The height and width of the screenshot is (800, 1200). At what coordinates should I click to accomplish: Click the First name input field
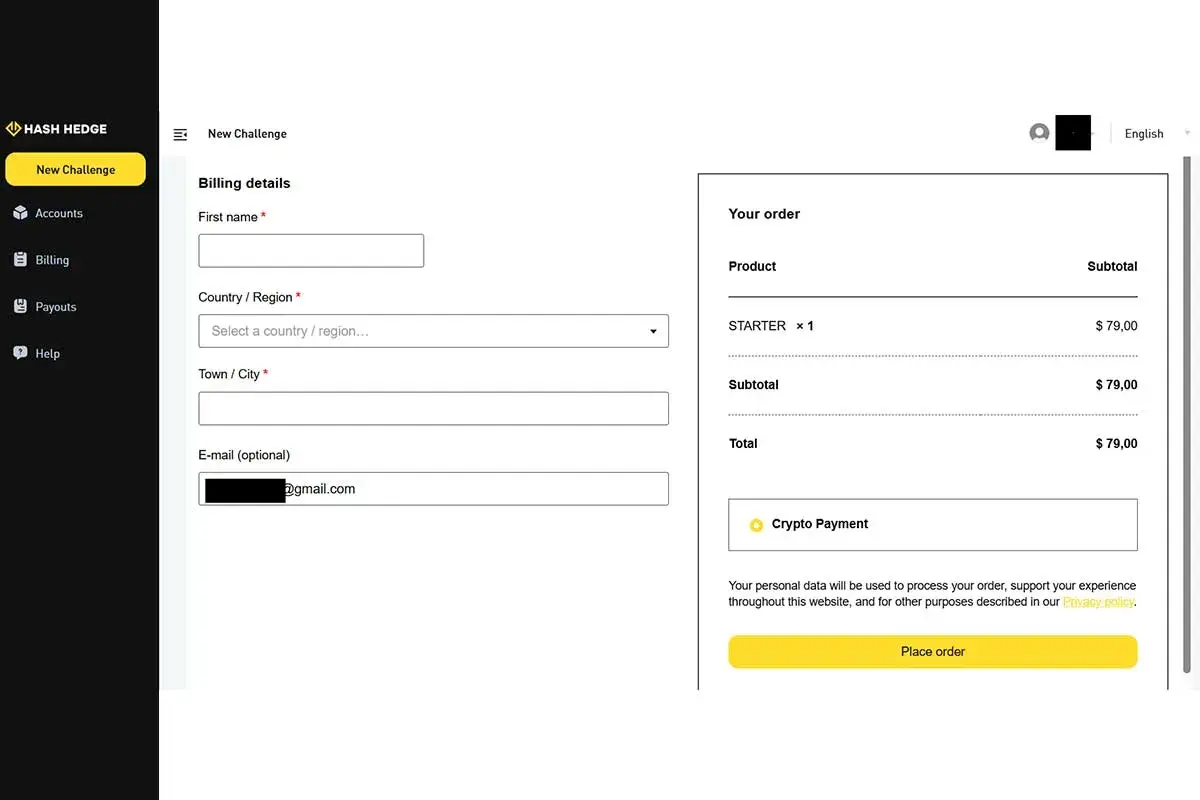[x=311, y=250]
